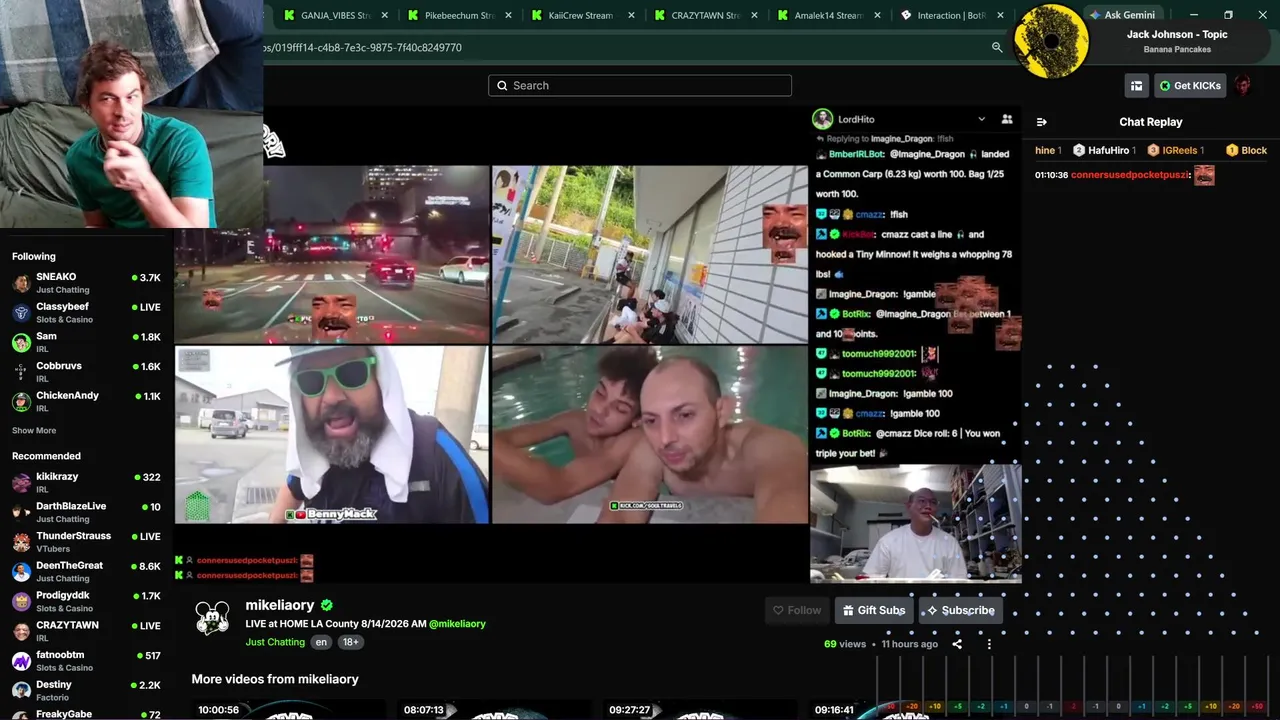Open the video thumbnail with duration 08:07:13

(x=494, y=709)
